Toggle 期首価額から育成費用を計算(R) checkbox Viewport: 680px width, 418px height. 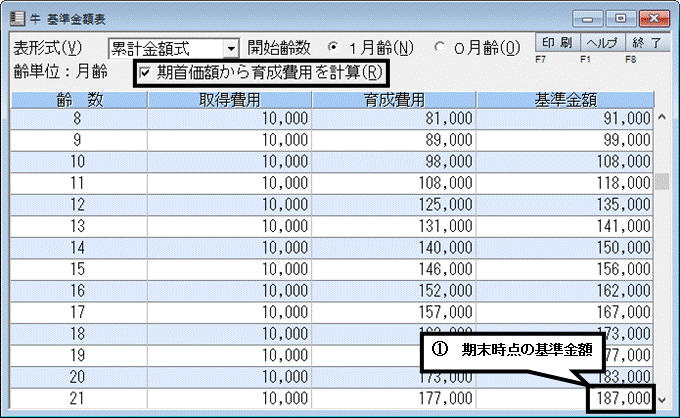[145, 72]
